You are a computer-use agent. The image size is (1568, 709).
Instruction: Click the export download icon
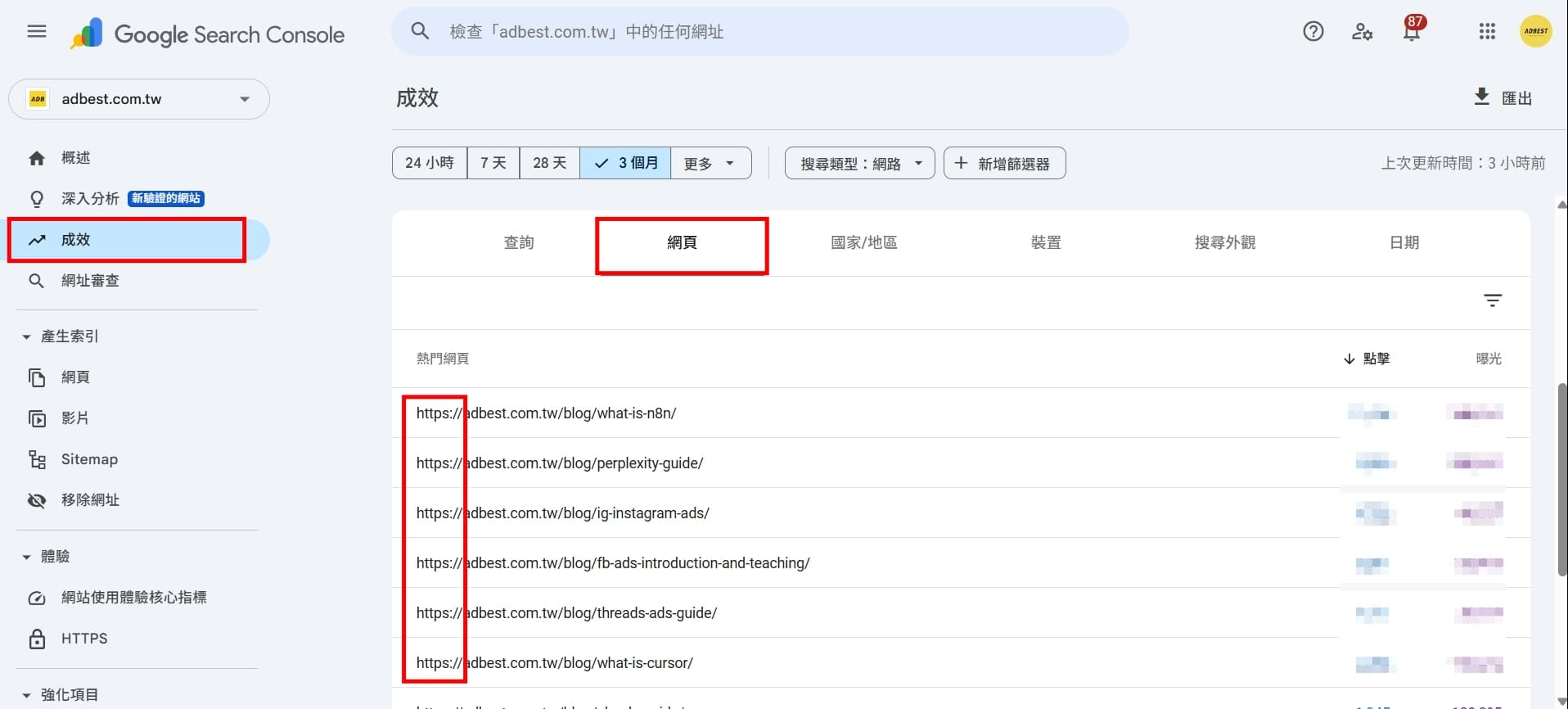(1481, 97)
